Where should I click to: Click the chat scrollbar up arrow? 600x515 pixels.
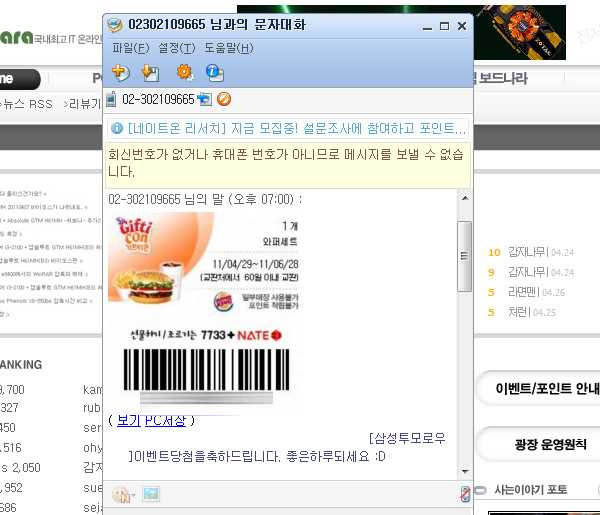tap(465, 198)
